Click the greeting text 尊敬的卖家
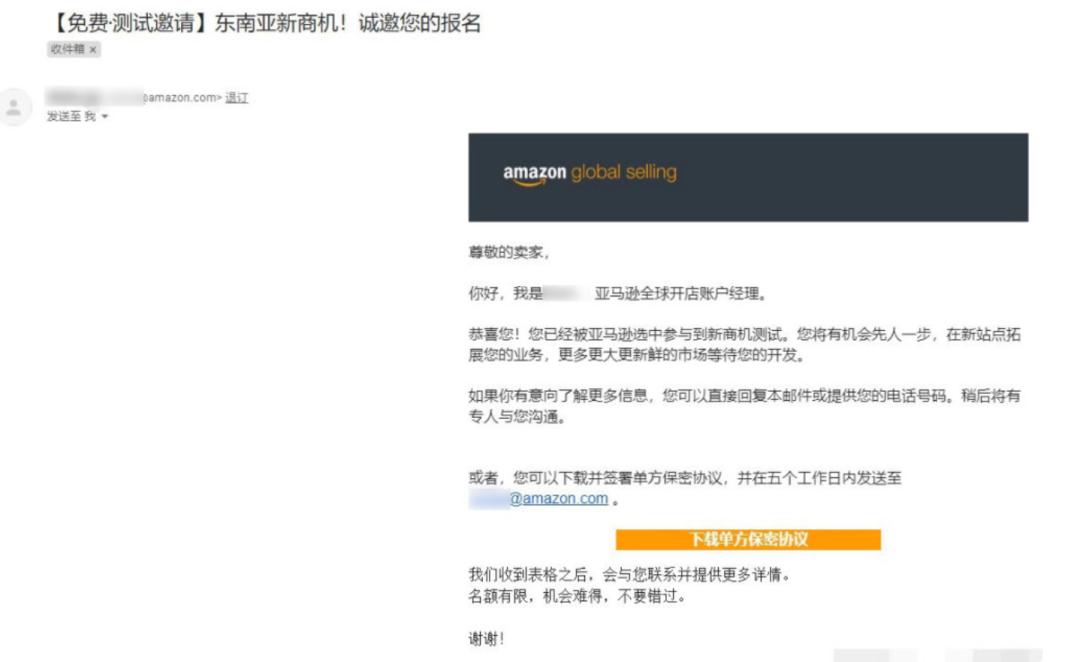Image resolution: width=1080 pixels, height=662 pixels. click(x=509, y=253)
